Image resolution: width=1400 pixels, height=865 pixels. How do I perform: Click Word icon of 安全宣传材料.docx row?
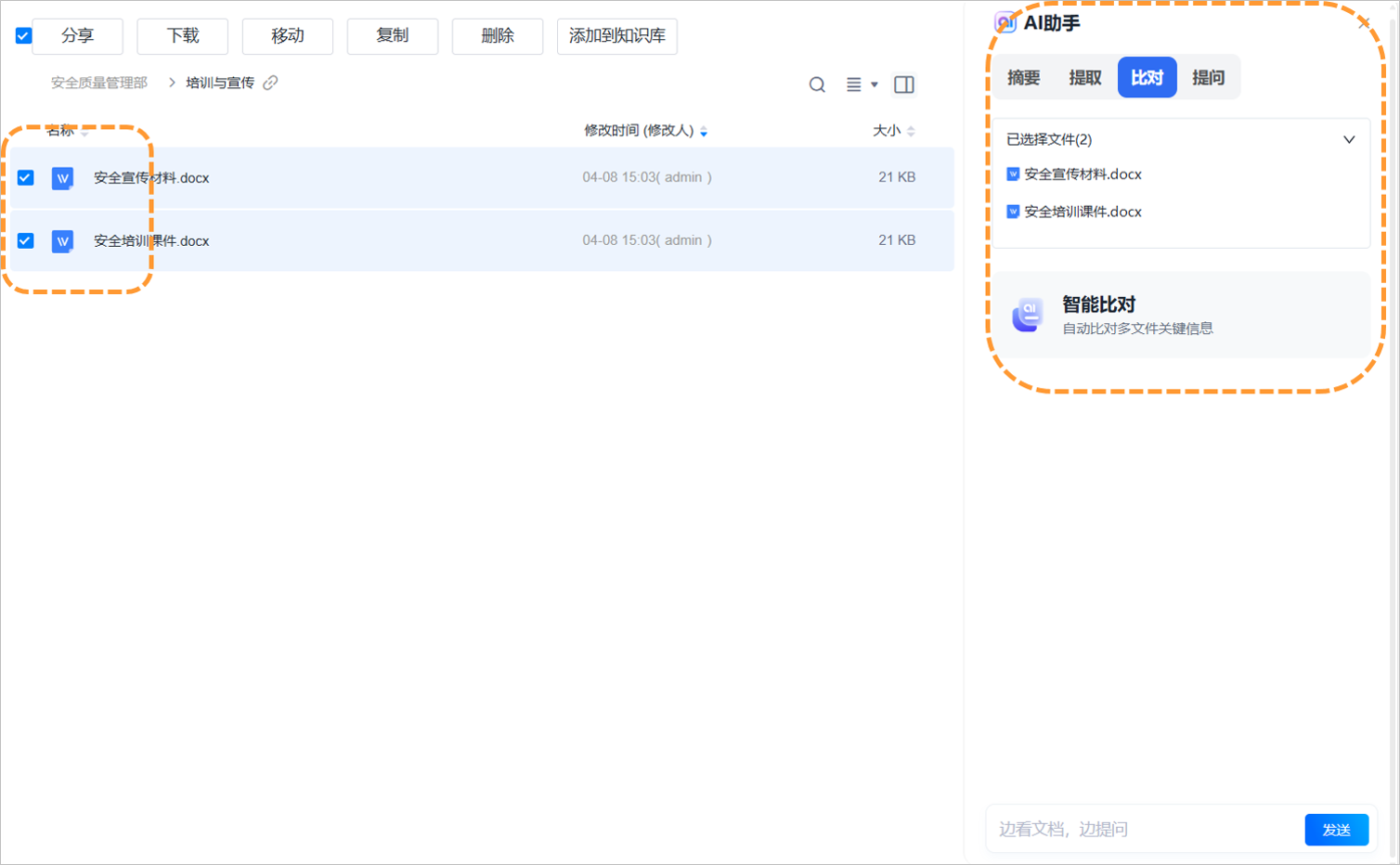[x=62, y=178]
